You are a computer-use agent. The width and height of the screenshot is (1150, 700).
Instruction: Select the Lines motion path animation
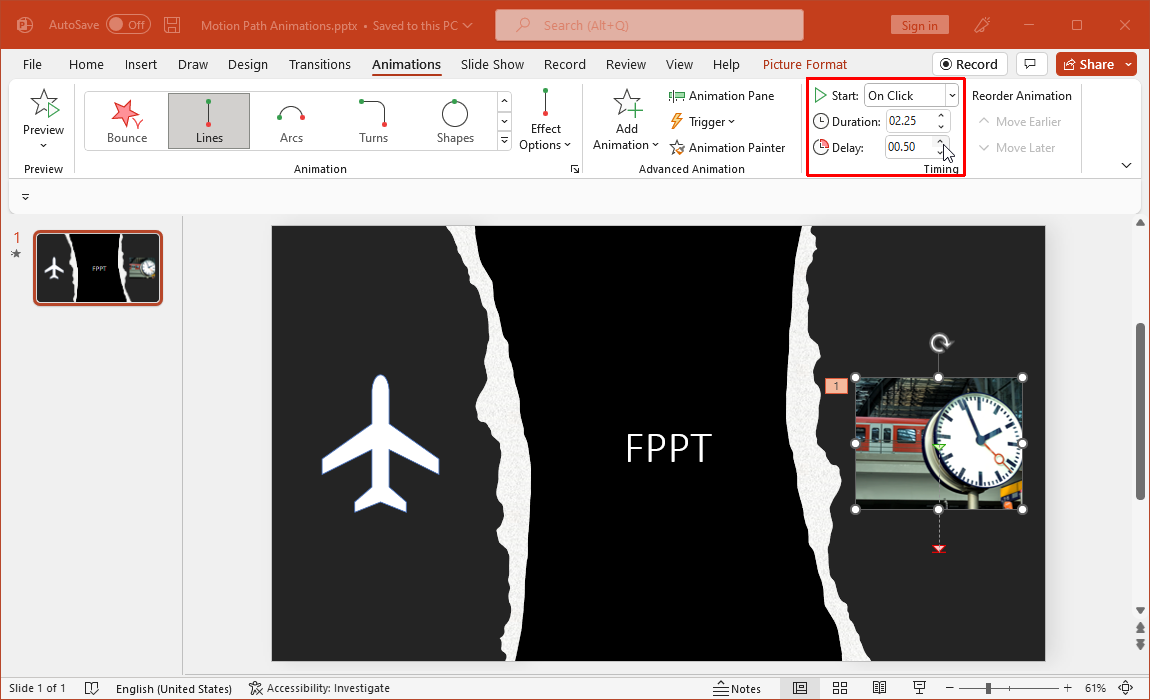209,121
